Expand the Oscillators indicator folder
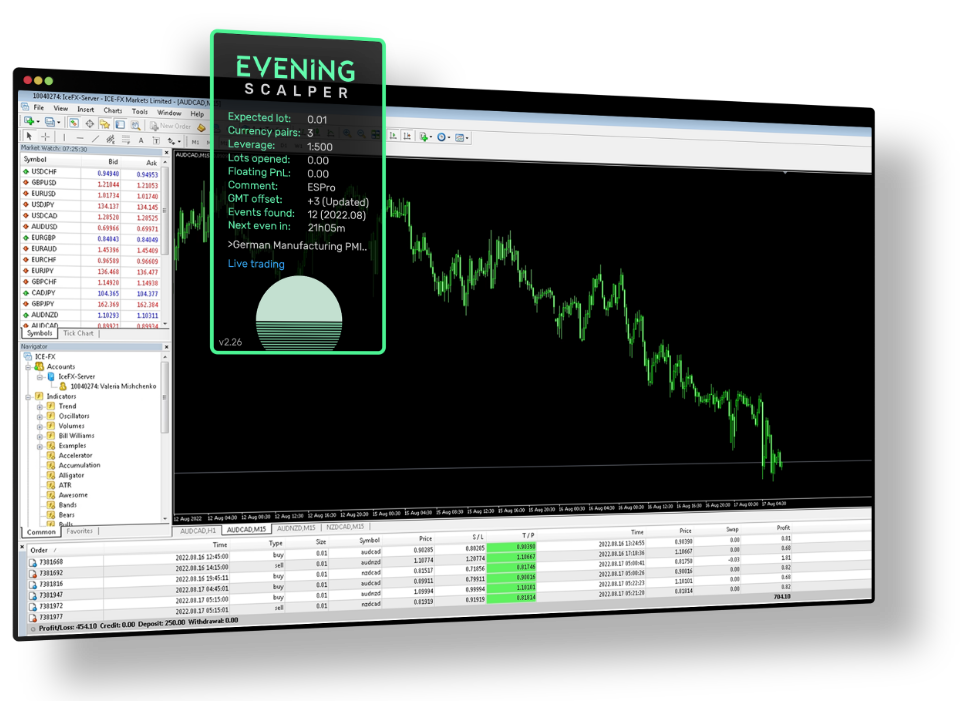 tap(39, 416)
